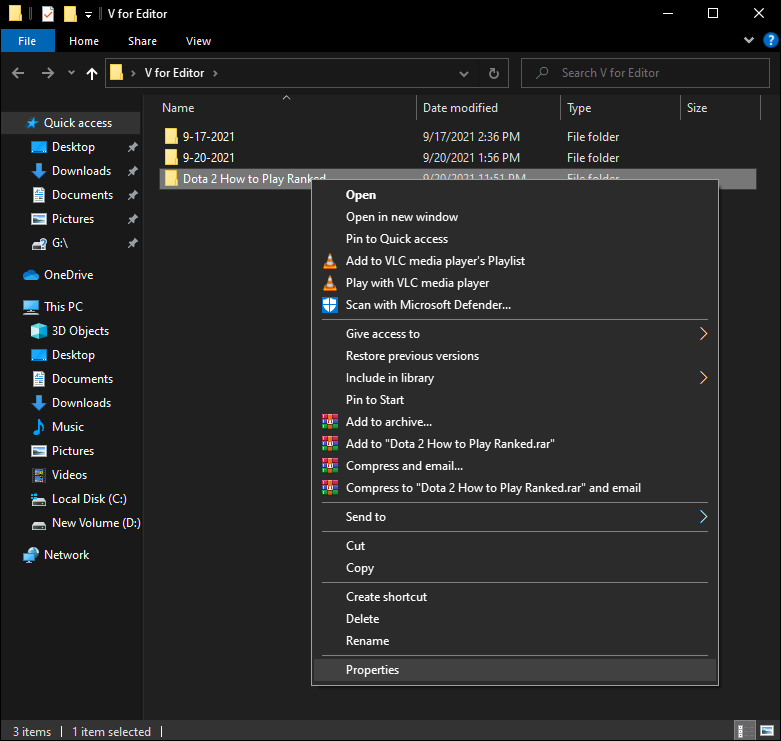Sort by the Date modified column header
This screenshot has width=781, height=741.
point(460,108)
